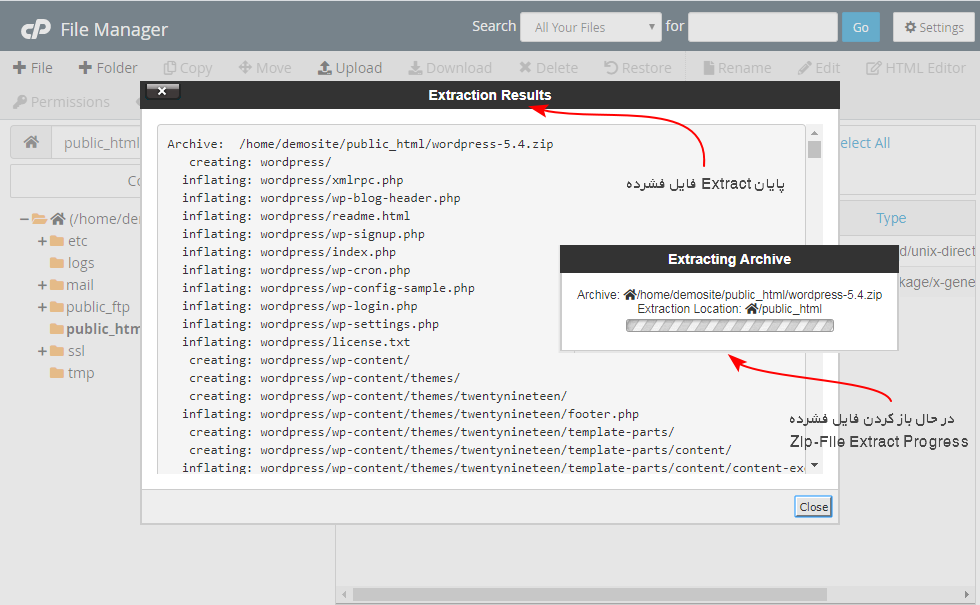Open the Settings button
This screenshot has width=980, height=605.
(934, 28)
